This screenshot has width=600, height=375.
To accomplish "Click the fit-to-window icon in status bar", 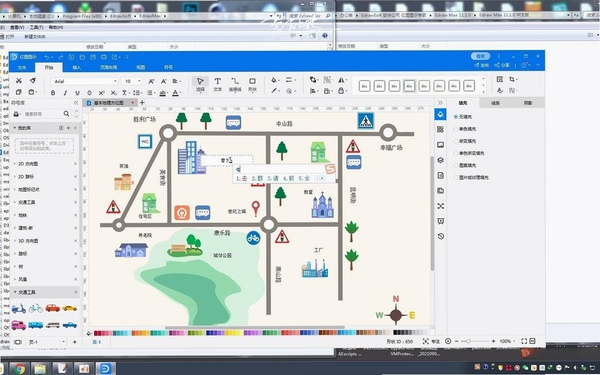I will tap(523, 341).
